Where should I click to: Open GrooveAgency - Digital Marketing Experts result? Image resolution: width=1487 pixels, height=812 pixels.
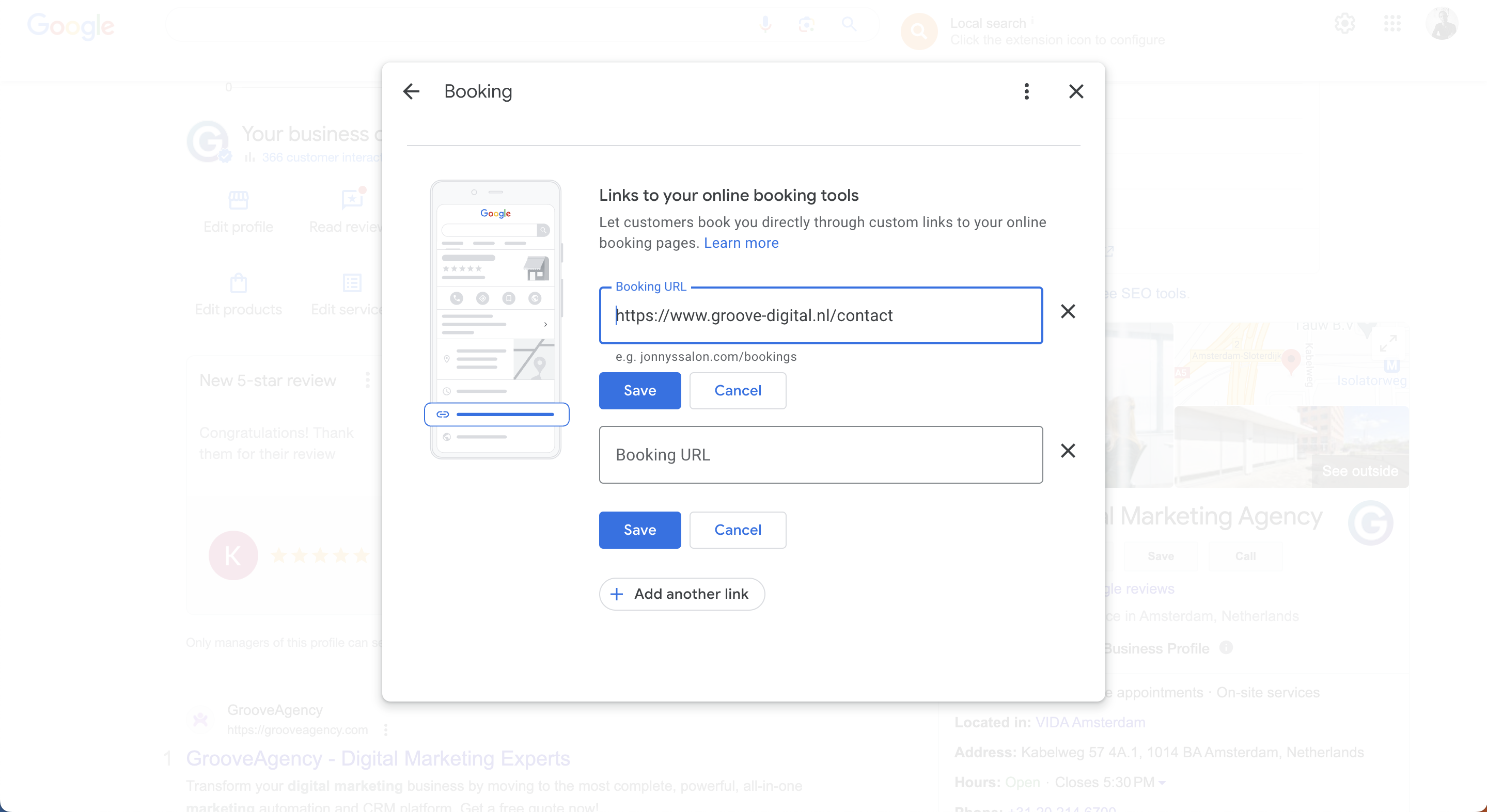point(378,758)
